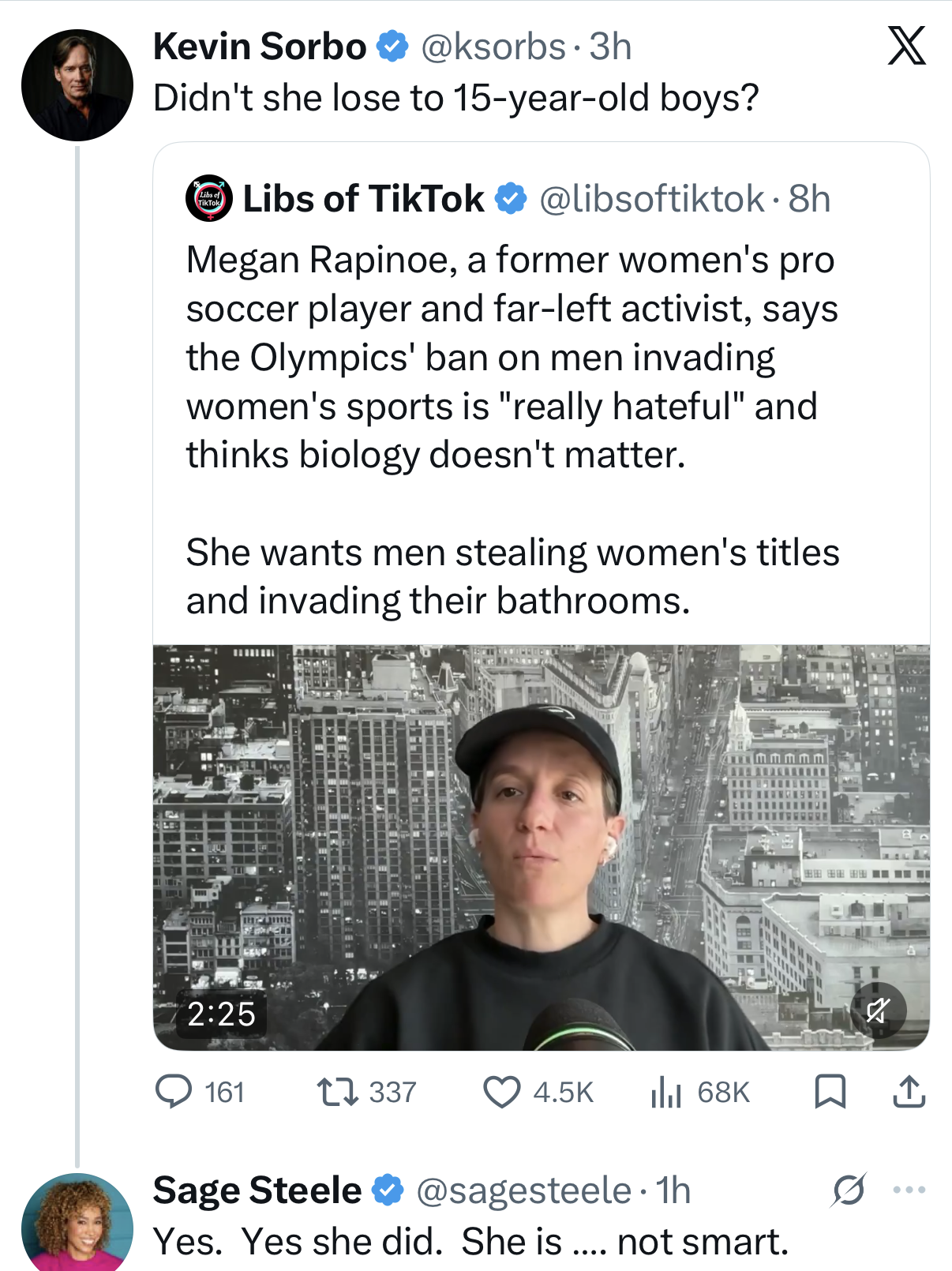Like the post with the heart icon
952x1271 pixels.
tap(501, 1092)
